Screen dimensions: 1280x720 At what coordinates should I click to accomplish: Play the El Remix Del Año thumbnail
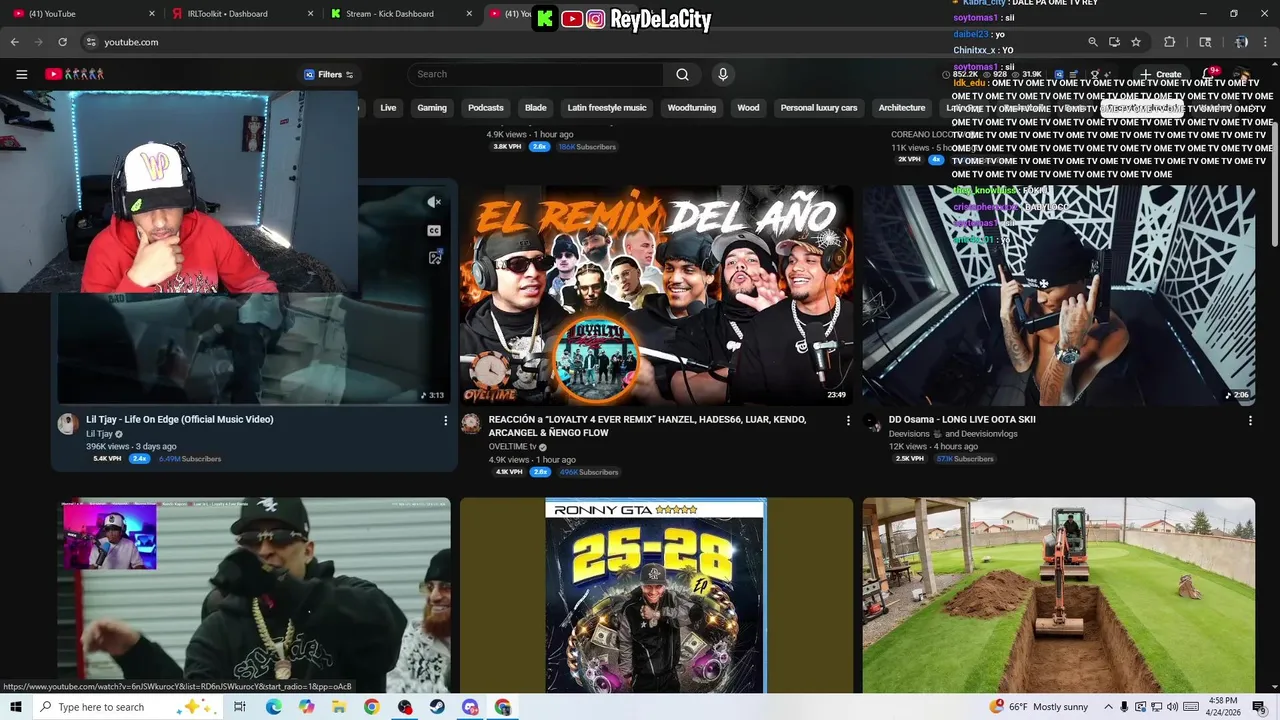pos(656,295)
